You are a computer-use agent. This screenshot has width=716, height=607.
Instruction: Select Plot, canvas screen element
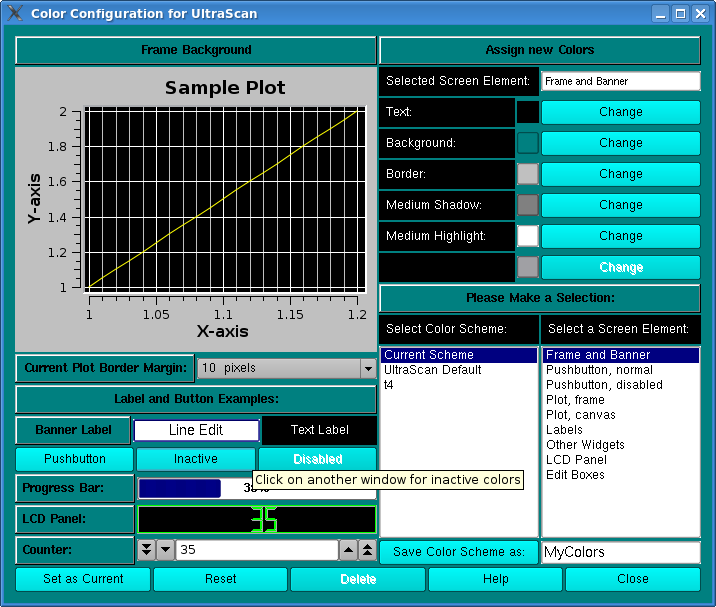point(621,415)
